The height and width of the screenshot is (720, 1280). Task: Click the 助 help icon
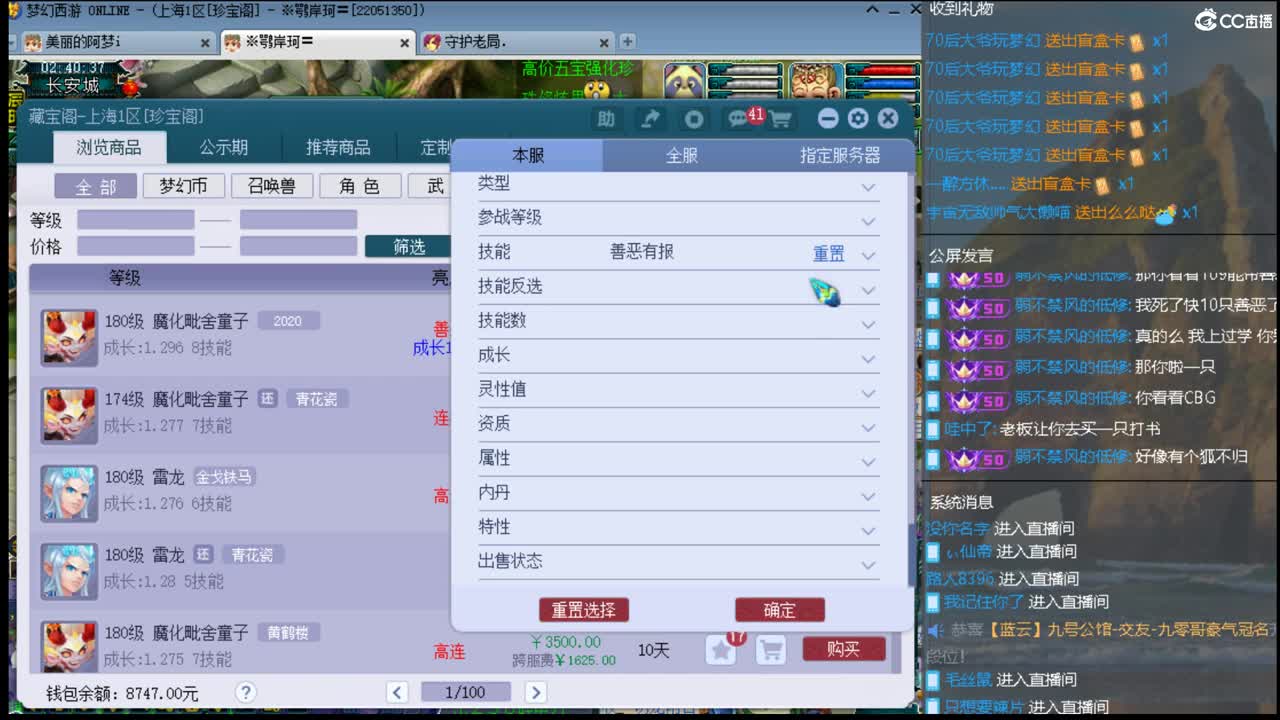click(605, 118)
